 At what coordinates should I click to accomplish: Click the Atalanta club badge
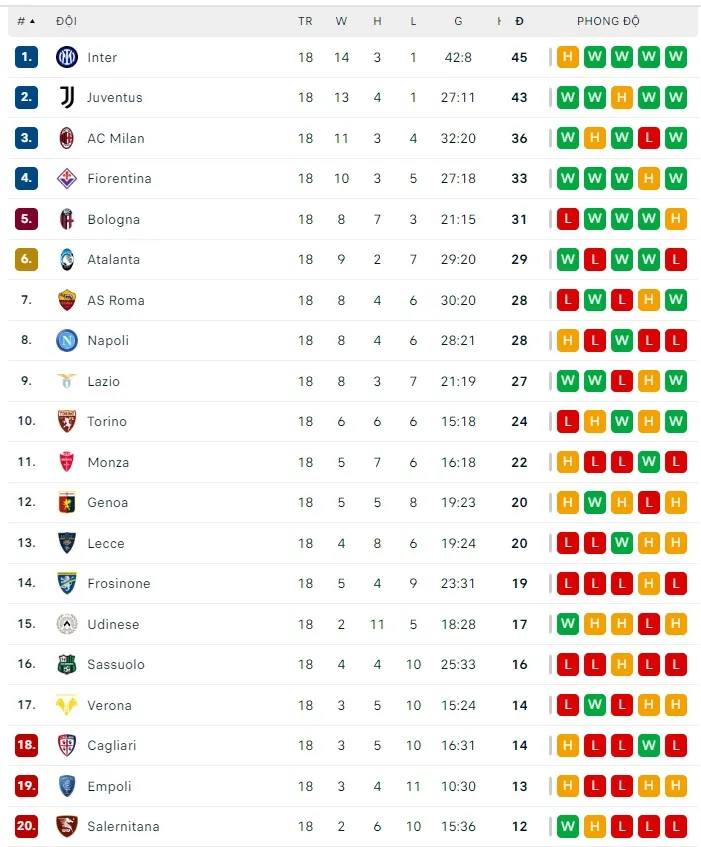pos(67,259)
